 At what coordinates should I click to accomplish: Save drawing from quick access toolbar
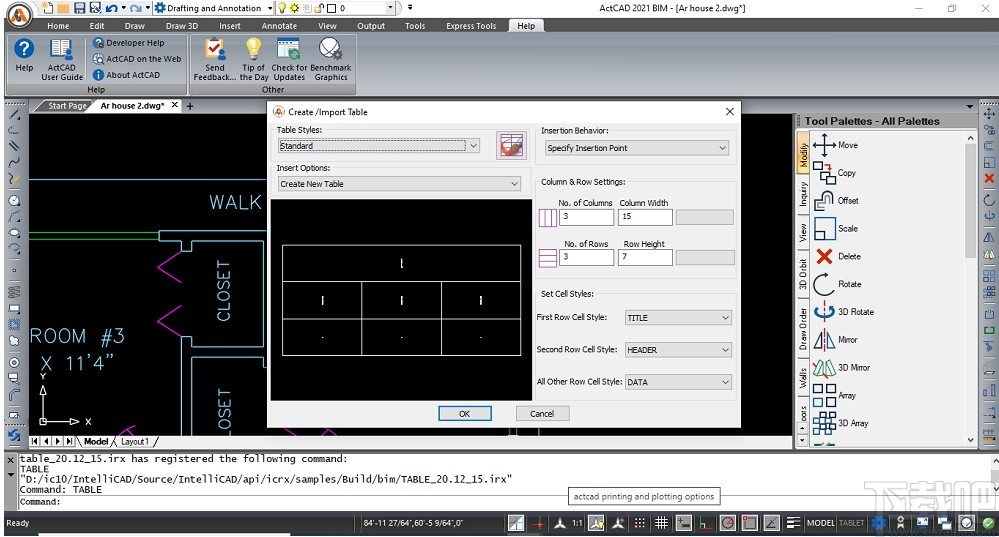(x=80, y=8)
